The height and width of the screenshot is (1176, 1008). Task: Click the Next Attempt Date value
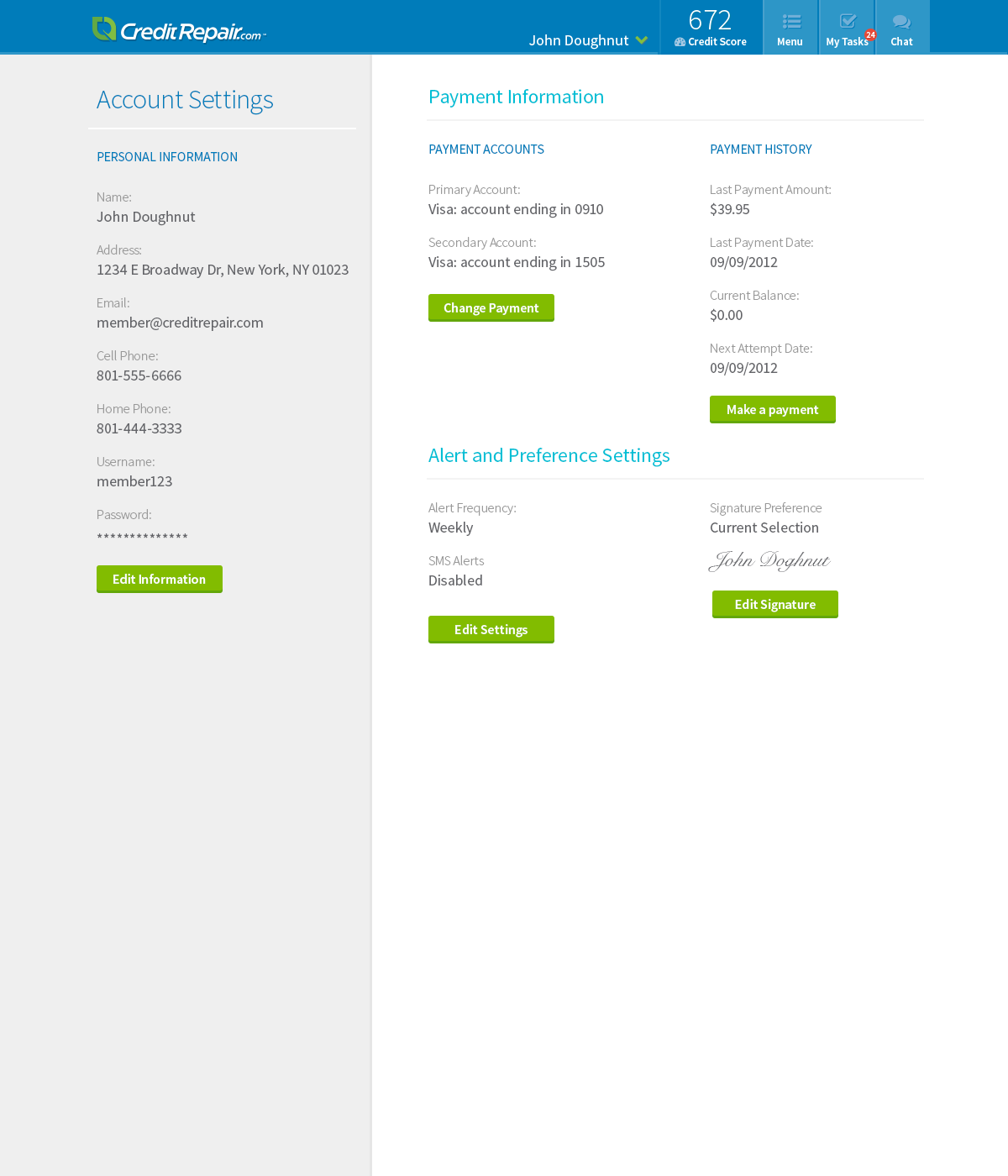coord(744,368)
